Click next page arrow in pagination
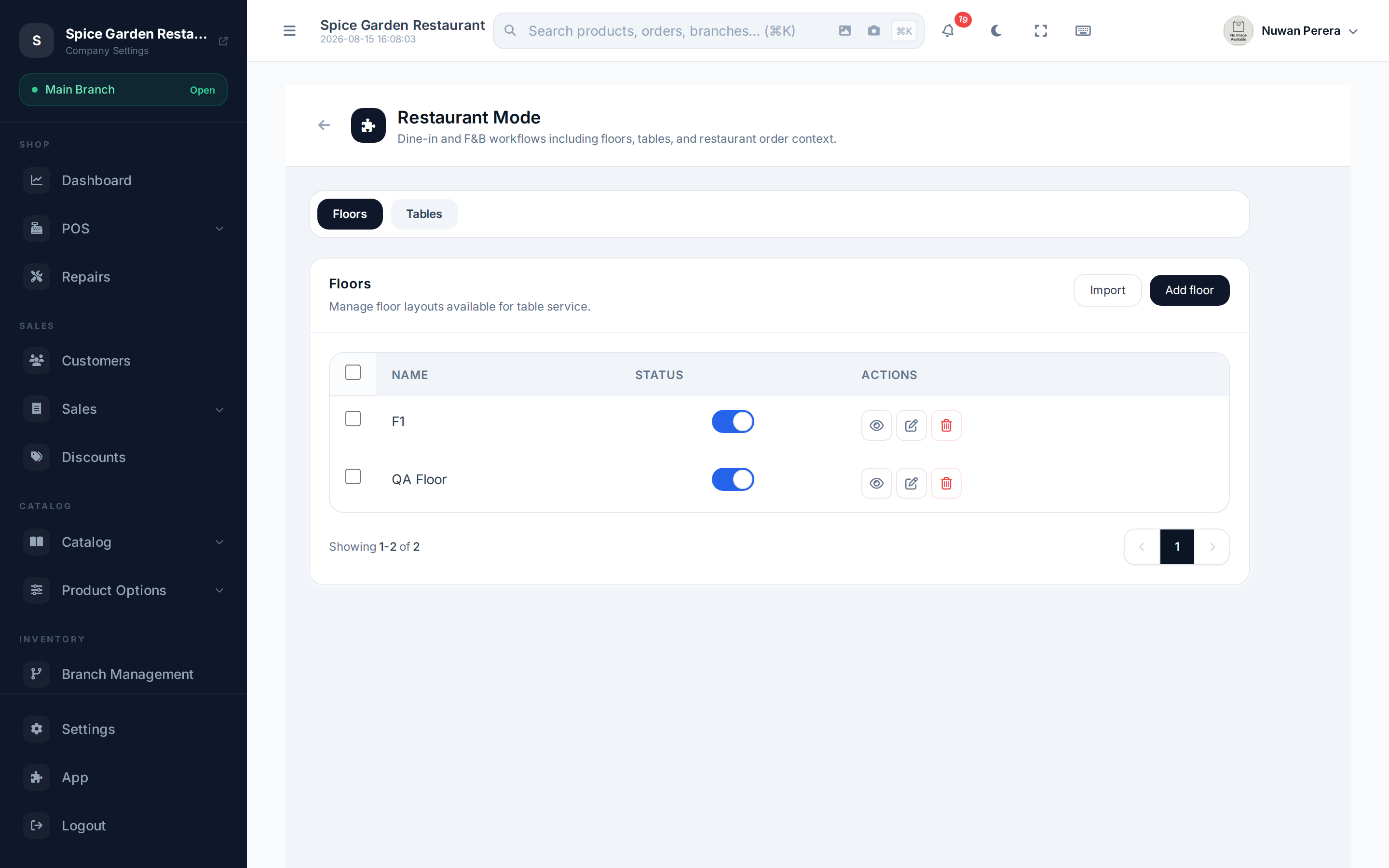The image size is (1389, 868). tap(1212, 547)
